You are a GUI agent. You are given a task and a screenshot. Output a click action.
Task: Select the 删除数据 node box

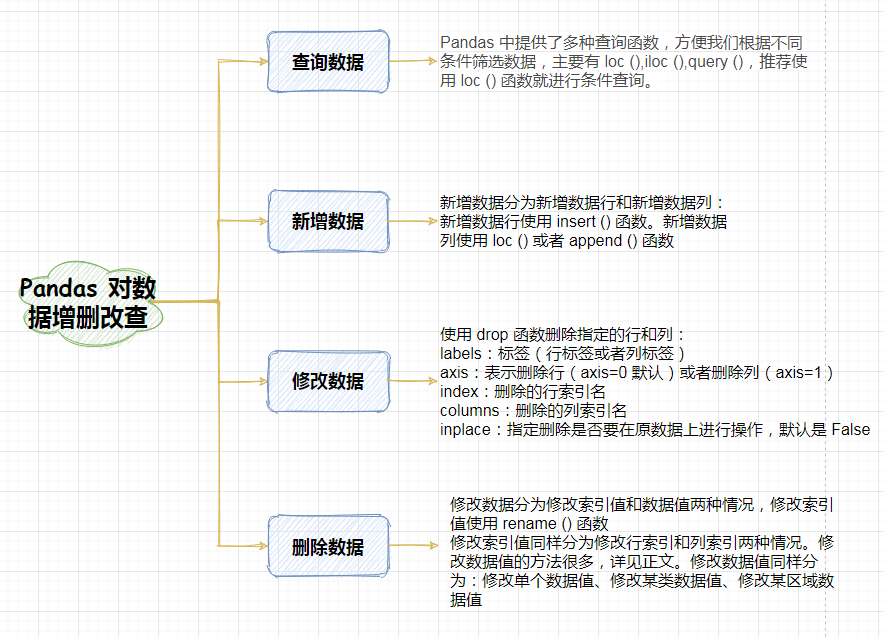tap(328, 546)
